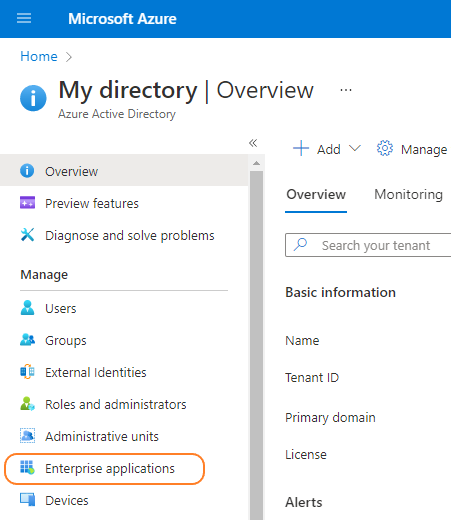Click the Overview info icon in sidebar
451x520 pixels.
click(x=27, y=170)
